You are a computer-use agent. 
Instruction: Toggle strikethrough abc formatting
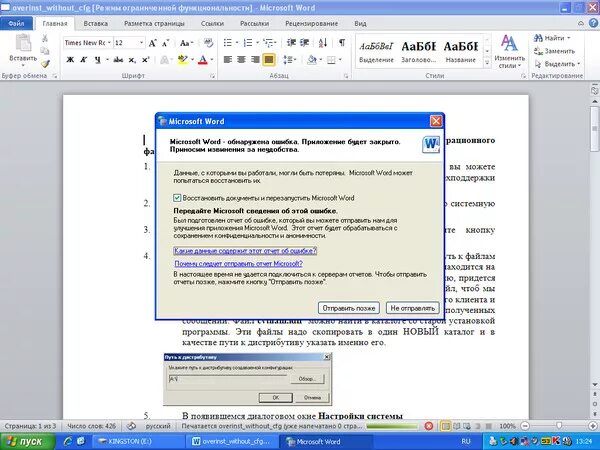point(118,60)
